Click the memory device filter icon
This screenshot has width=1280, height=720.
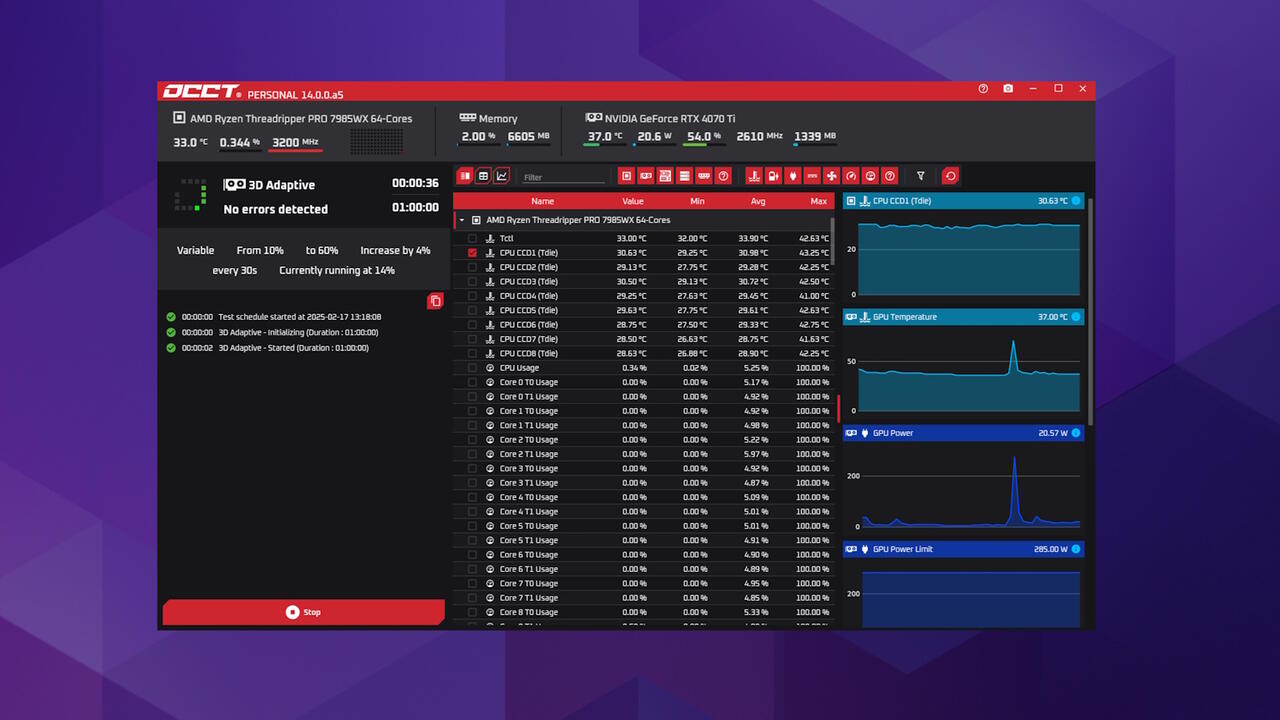click(704, 176)
